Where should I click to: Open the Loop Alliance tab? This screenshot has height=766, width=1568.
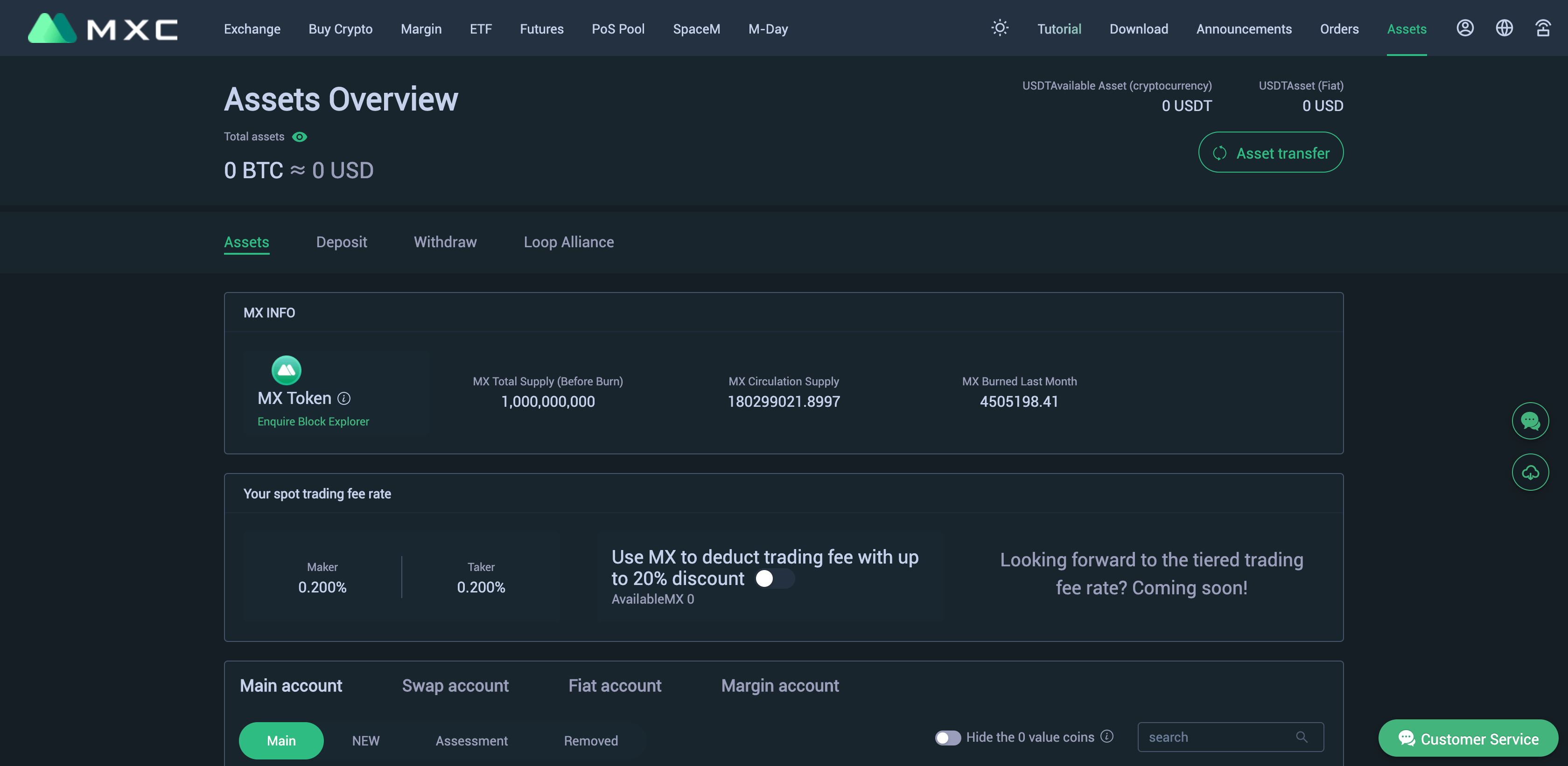[568, 242]
